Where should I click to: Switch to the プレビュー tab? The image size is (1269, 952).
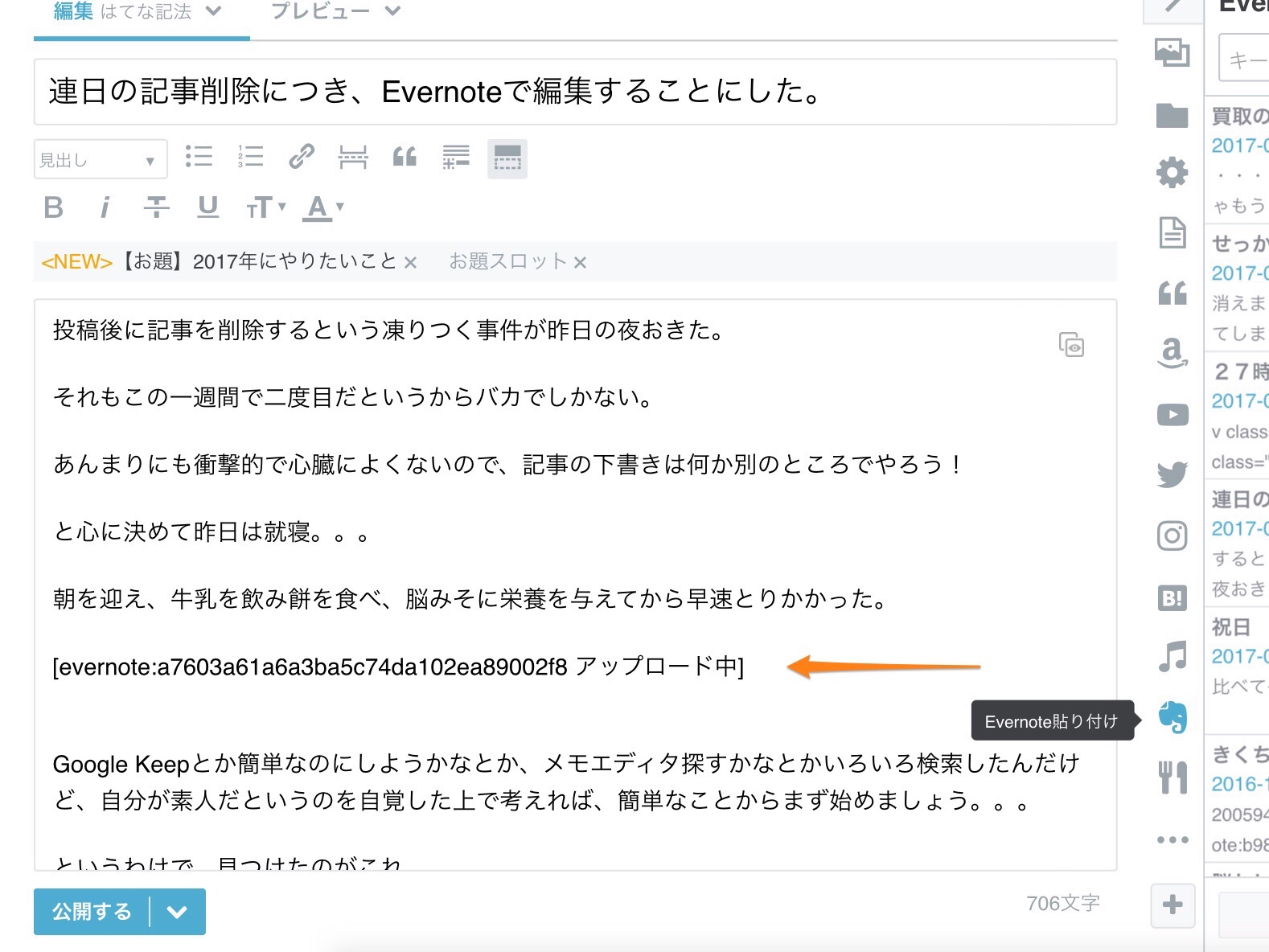pos(319,11)
